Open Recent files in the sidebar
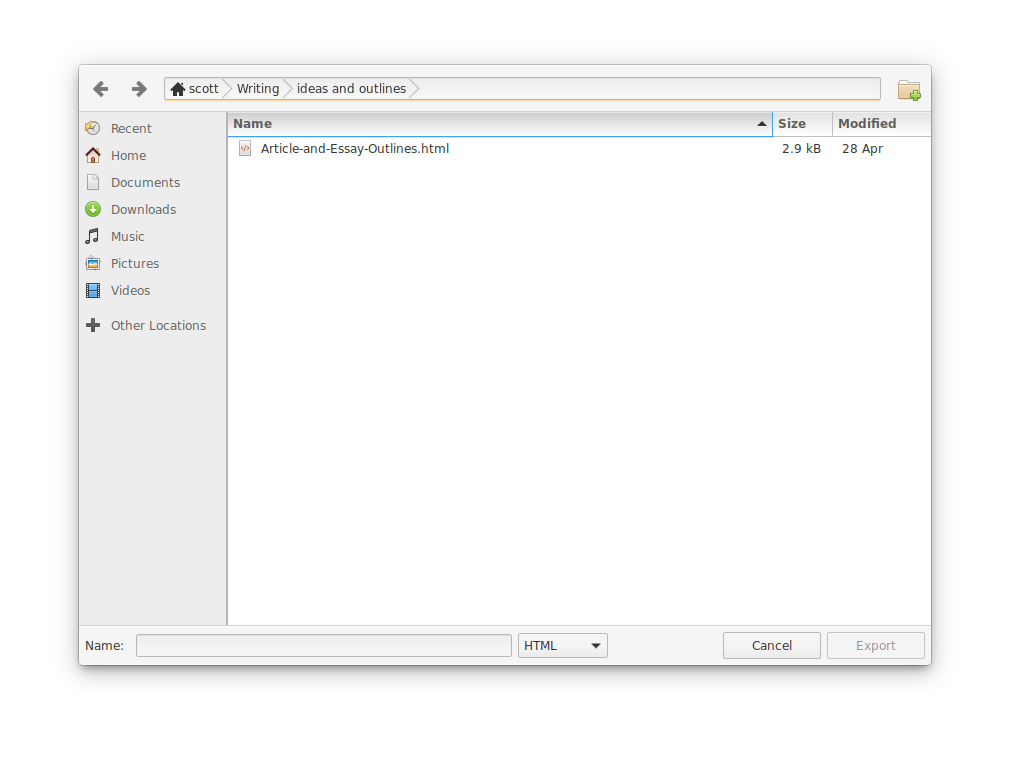 coord(131,129)
